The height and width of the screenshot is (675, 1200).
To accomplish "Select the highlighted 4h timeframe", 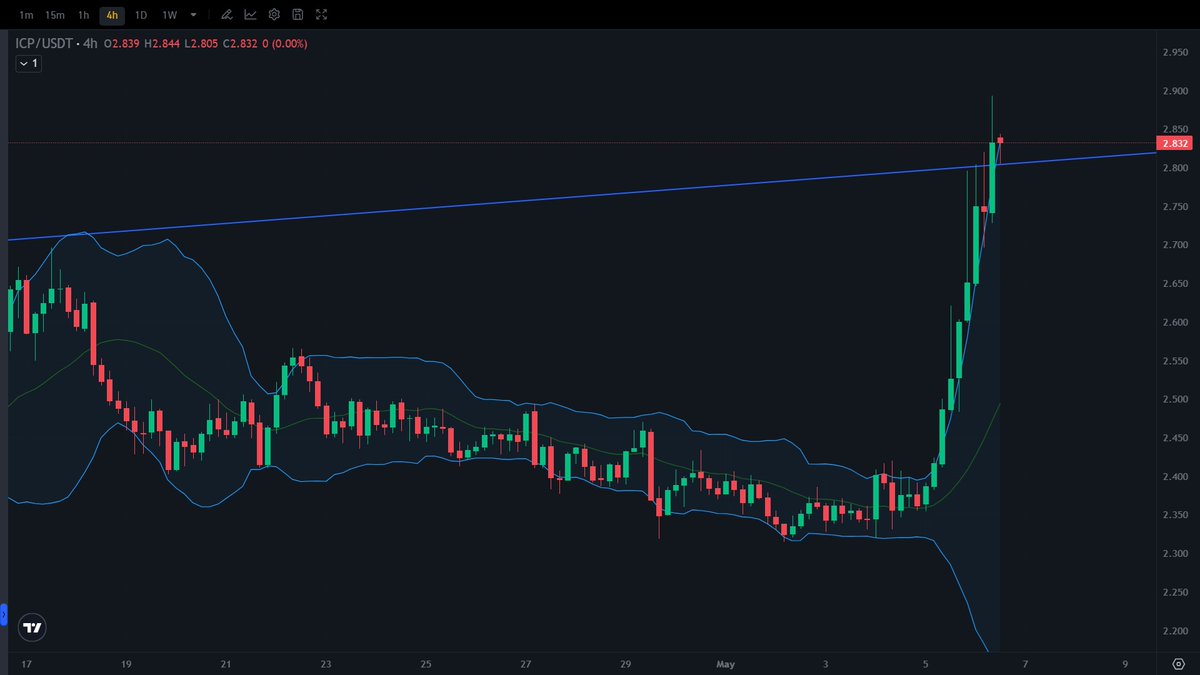I will click(112, 15).
